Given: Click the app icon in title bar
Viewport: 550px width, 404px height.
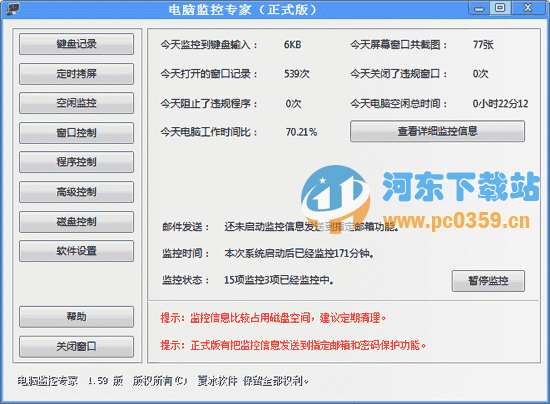Looking at the screenshot, I should [13, 9].
